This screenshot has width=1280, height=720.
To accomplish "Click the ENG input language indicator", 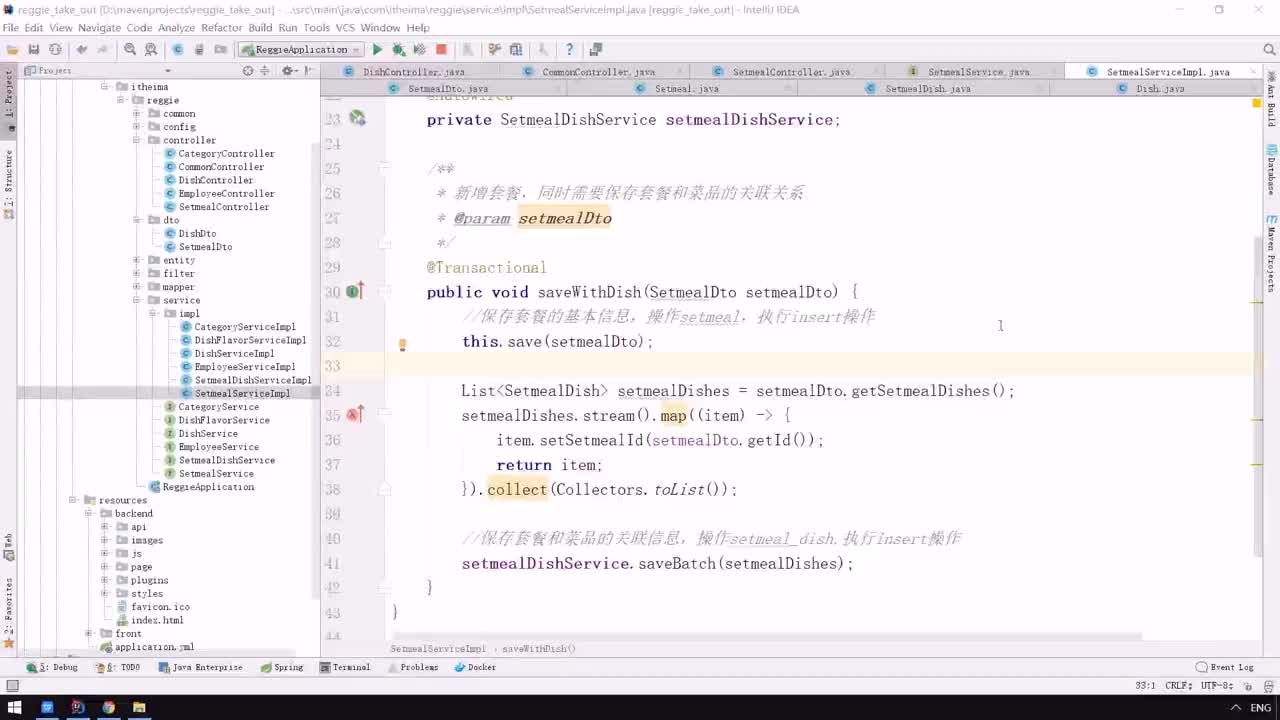I will click(1260, 707).
